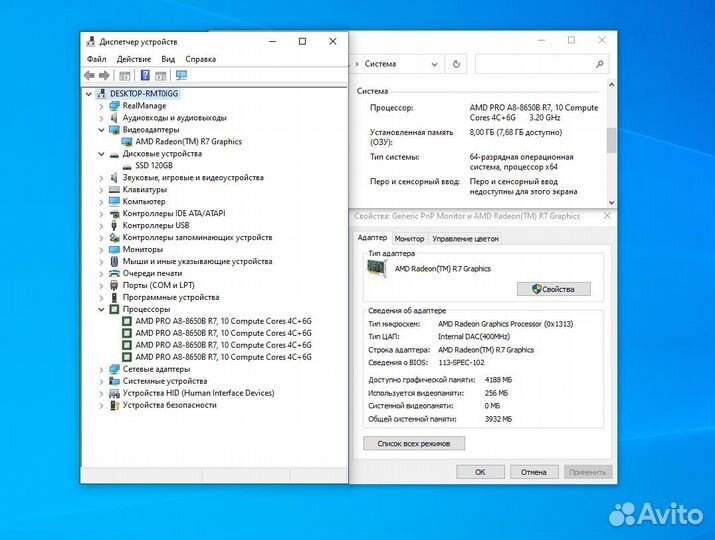This screenshot has height=540, width=715.
Task: Click the 113-SPEC-102 BIOS value
Action: pyautogui.click(x=461, y=363)
